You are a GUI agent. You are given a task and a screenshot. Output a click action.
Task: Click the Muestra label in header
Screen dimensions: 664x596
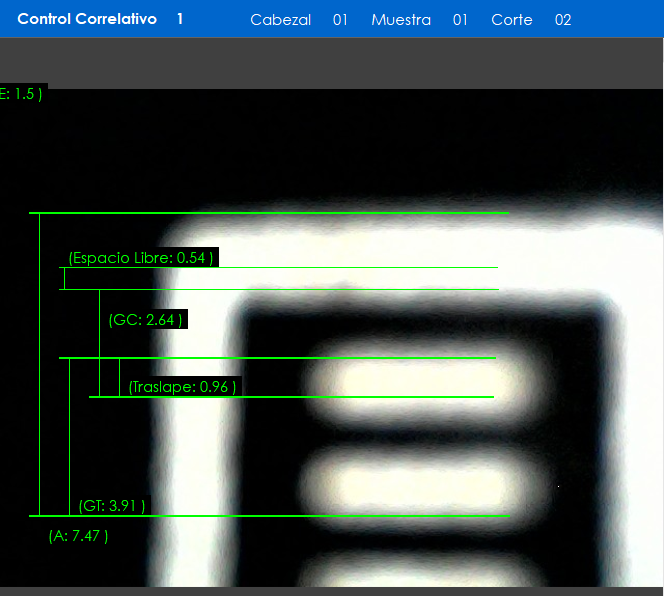point(401,20)
